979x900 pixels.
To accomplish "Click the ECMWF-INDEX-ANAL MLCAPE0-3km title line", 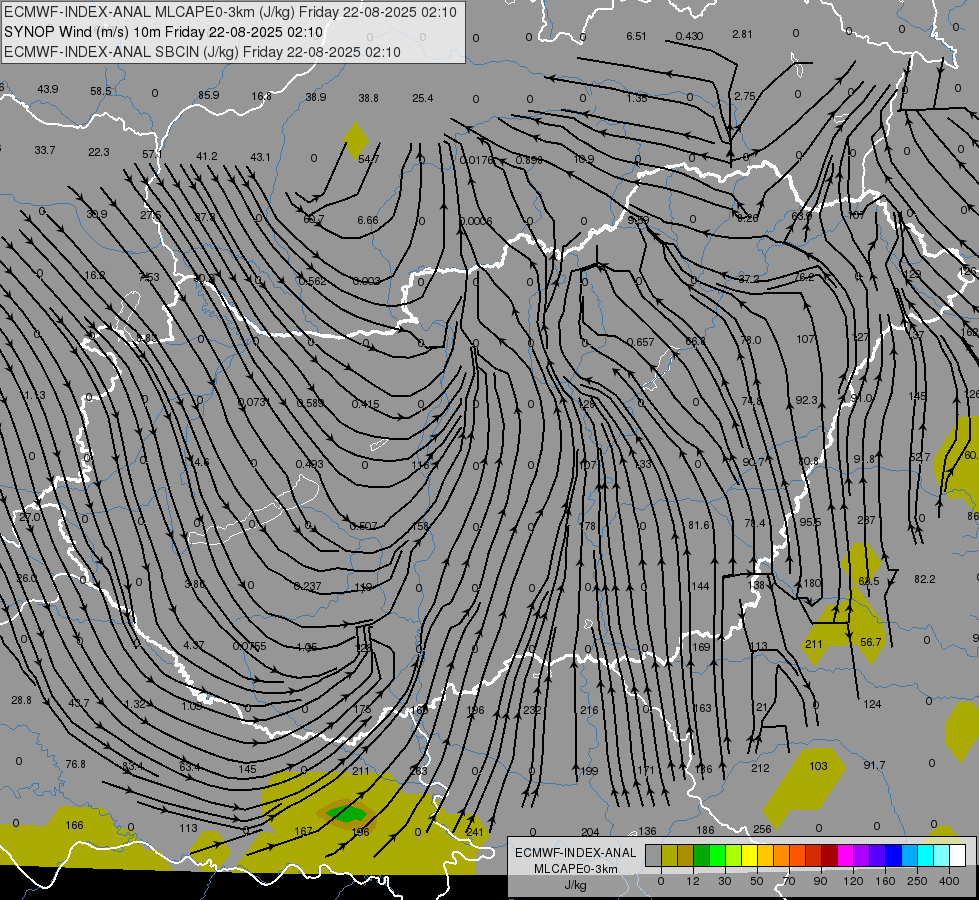I will [230, 12].
